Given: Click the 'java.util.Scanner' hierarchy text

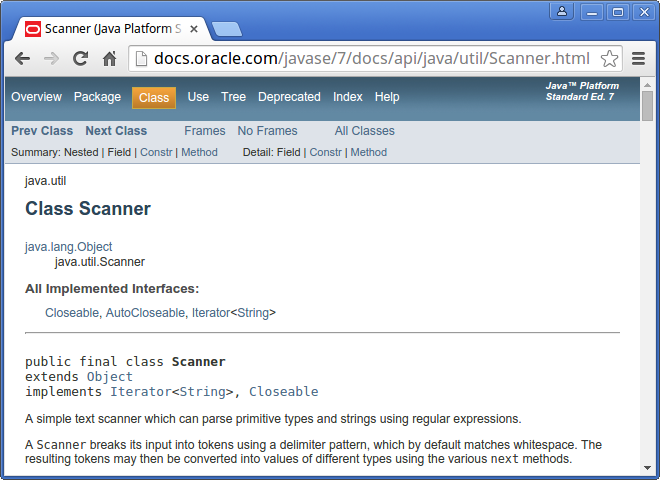Looking at the screenshot, I should [100, 262].
